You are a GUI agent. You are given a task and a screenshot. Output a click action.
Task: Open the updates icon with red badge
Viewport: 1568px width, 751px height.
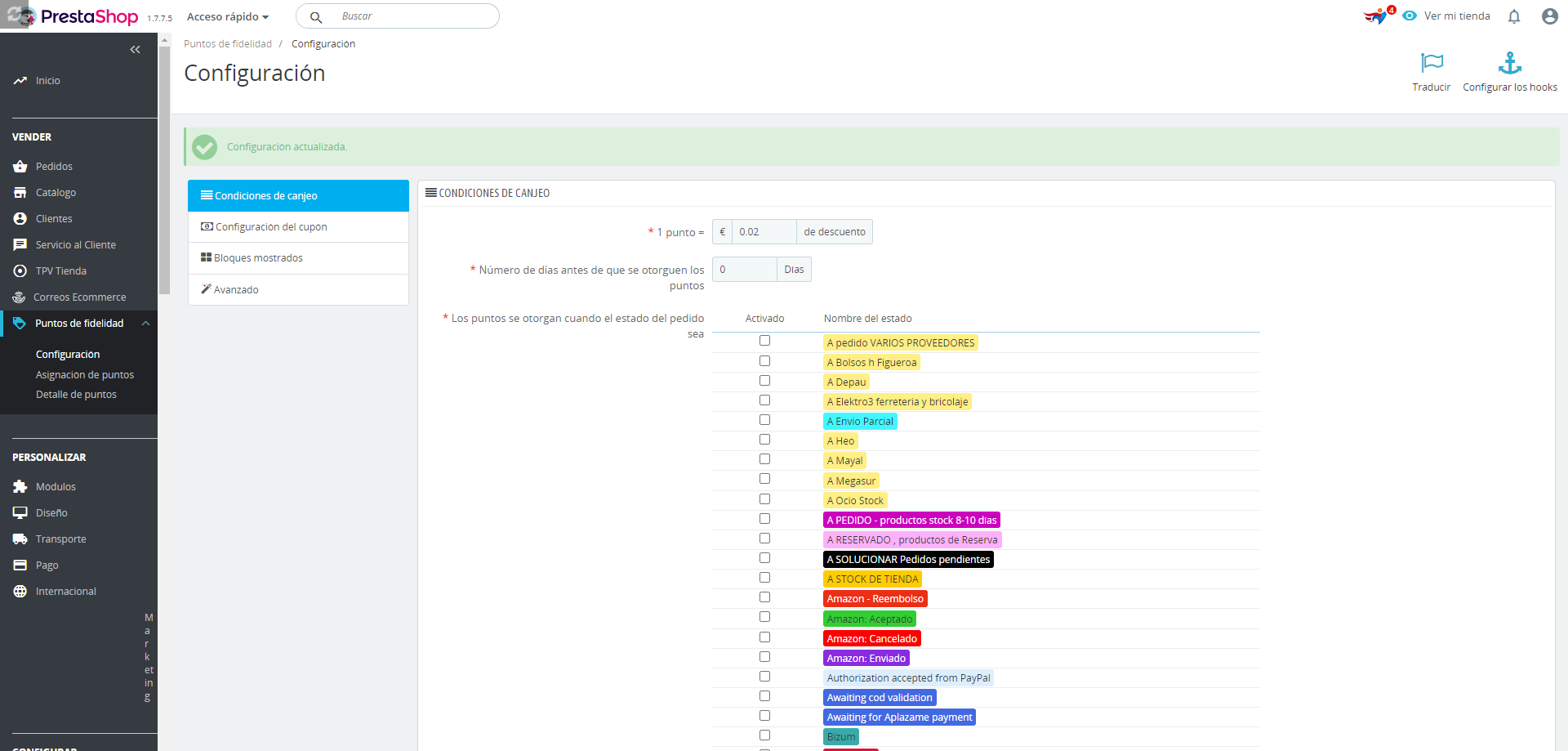pyautogui.click(x=1378, y=16)
